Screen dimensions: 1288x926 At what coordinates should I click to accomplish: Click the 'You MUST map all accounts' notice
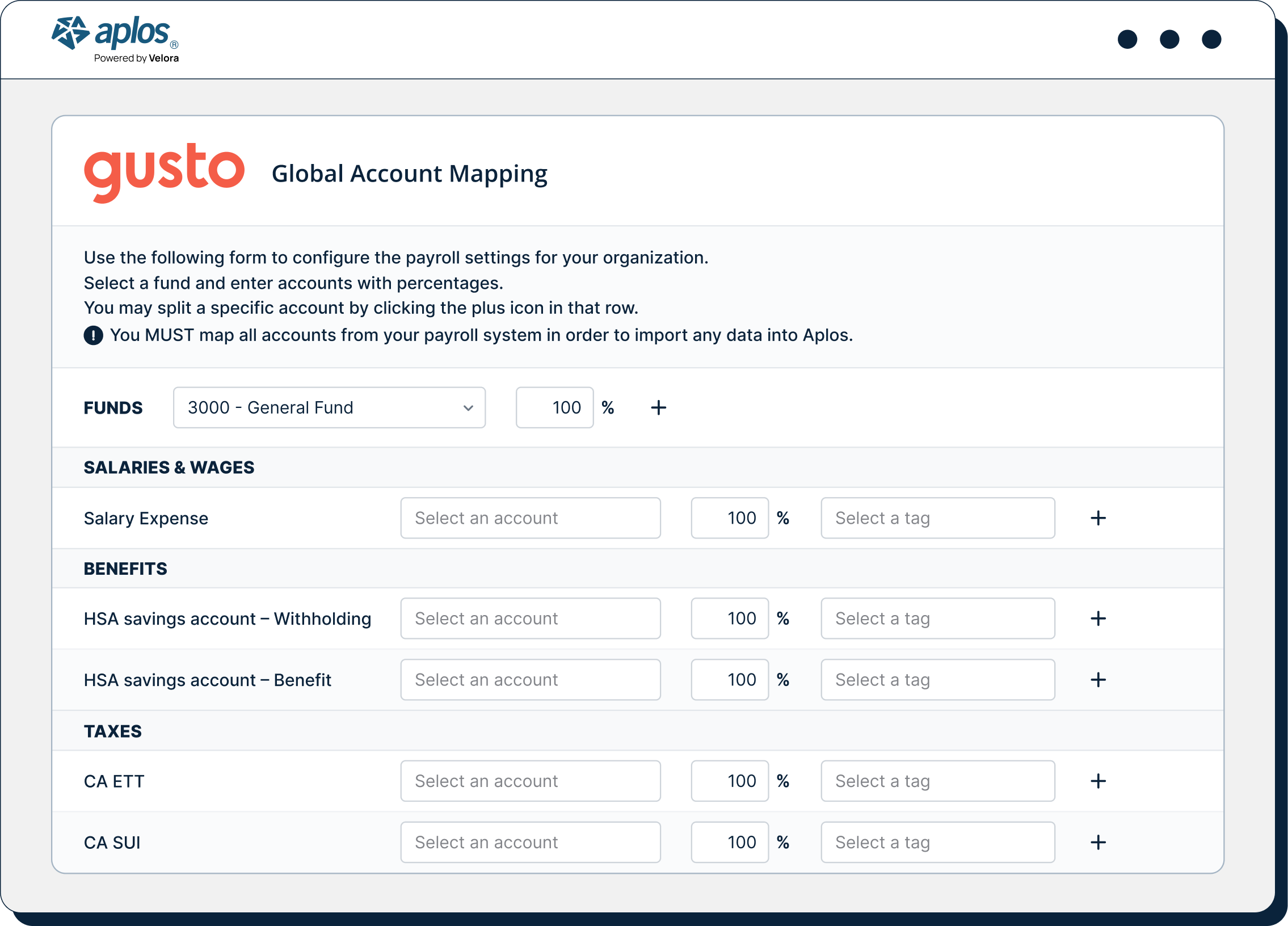point(482,335)
